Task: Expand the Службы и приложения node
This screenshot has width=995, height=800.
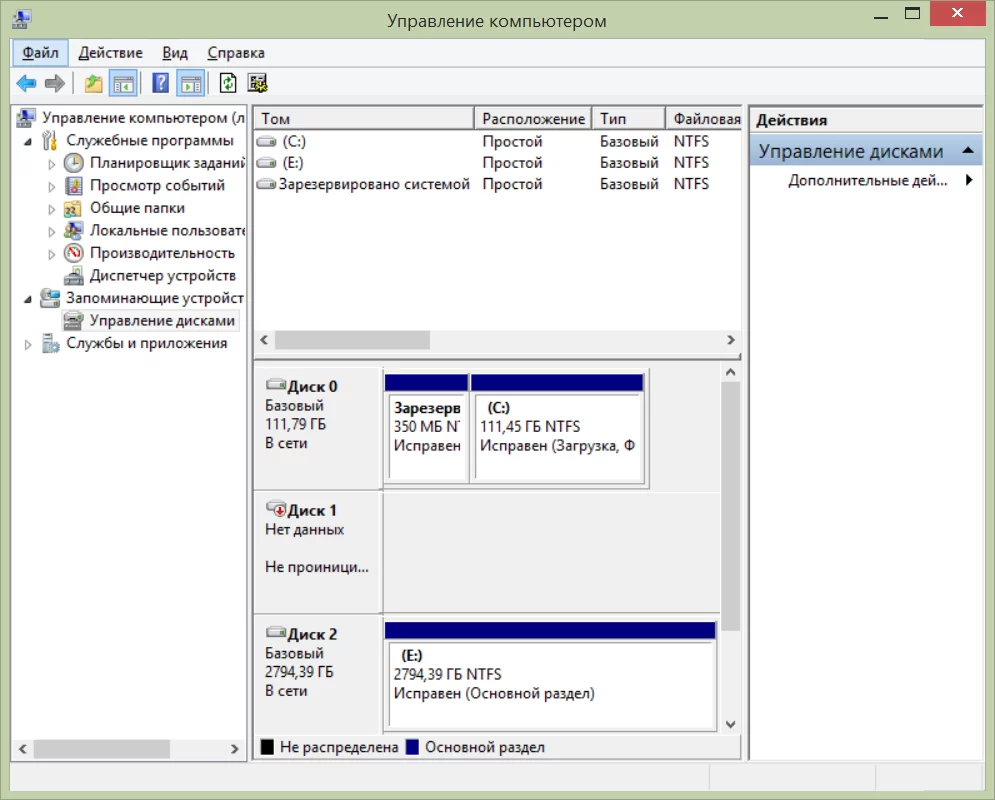Action: (28, 344)
